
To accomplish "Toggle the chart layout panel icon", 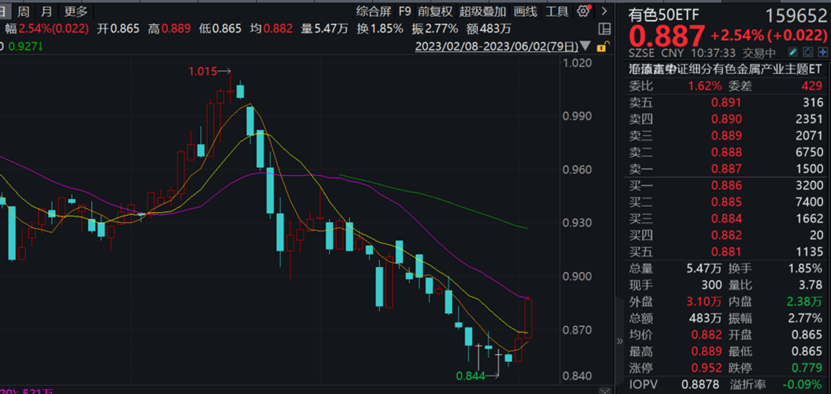I will click(604, 28).
